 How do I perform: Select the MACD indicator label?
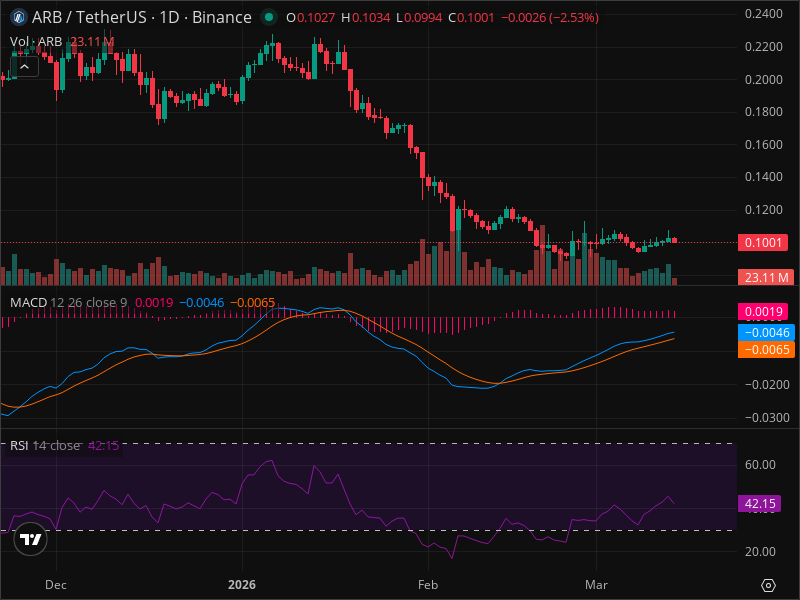(x=29, y=303)
